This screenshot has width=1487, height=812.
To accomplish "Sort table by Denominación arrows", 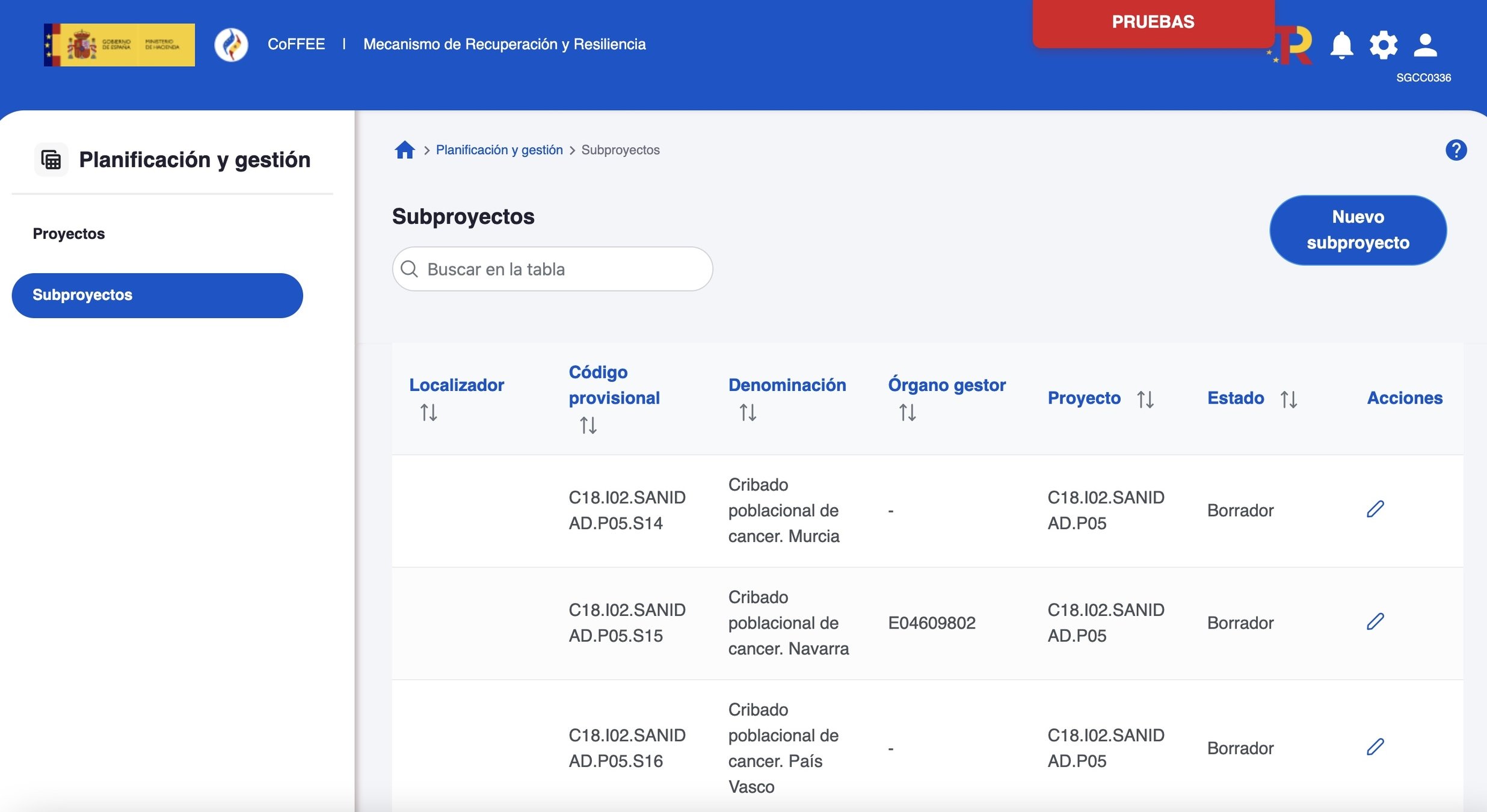I will click(748, 413).
